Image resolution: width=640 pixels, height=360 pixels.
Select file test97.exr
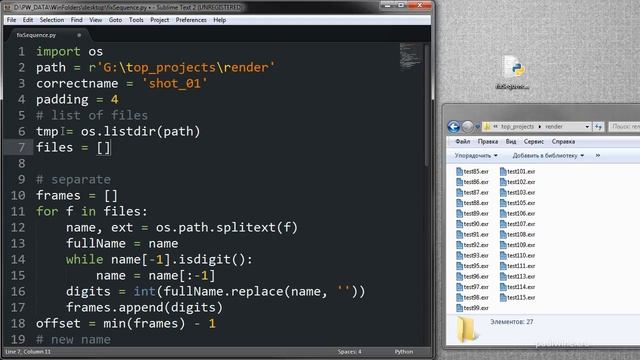pos(472,287)
